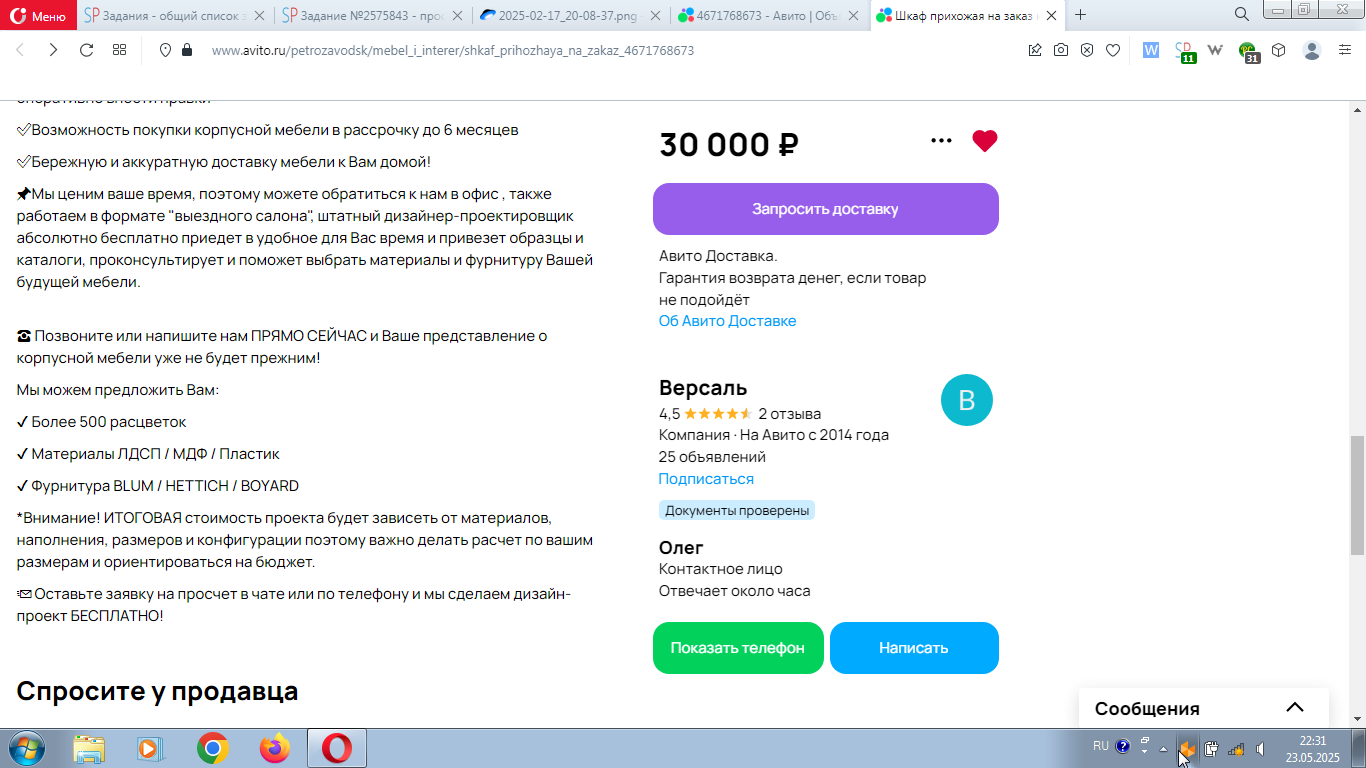
Task: Open the browser profile account icon
Action: (1312, 50)
